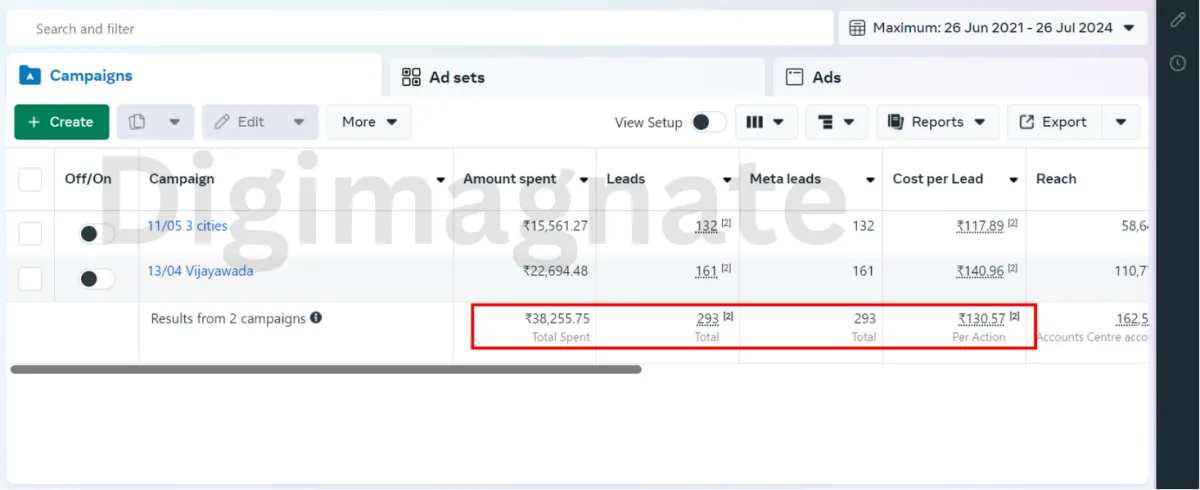Viewport: 1200px width, 490px height.
Task: Click the horizontal scrollbar below the table
Action: click(x=326, y=369)
